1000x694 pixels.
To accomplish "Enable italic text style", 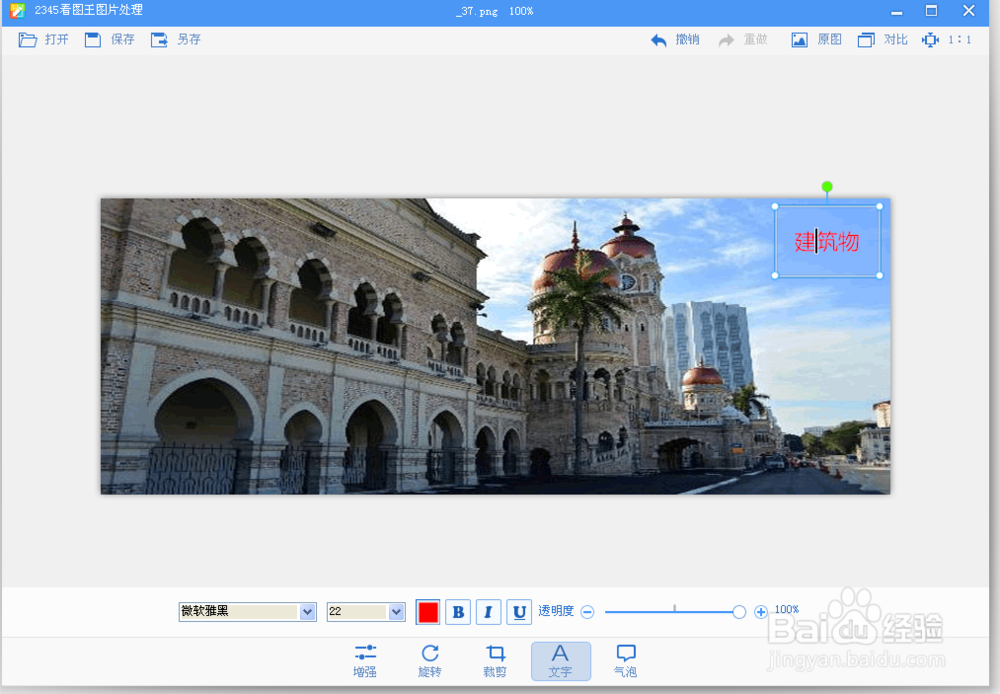I will pos(488,611).
